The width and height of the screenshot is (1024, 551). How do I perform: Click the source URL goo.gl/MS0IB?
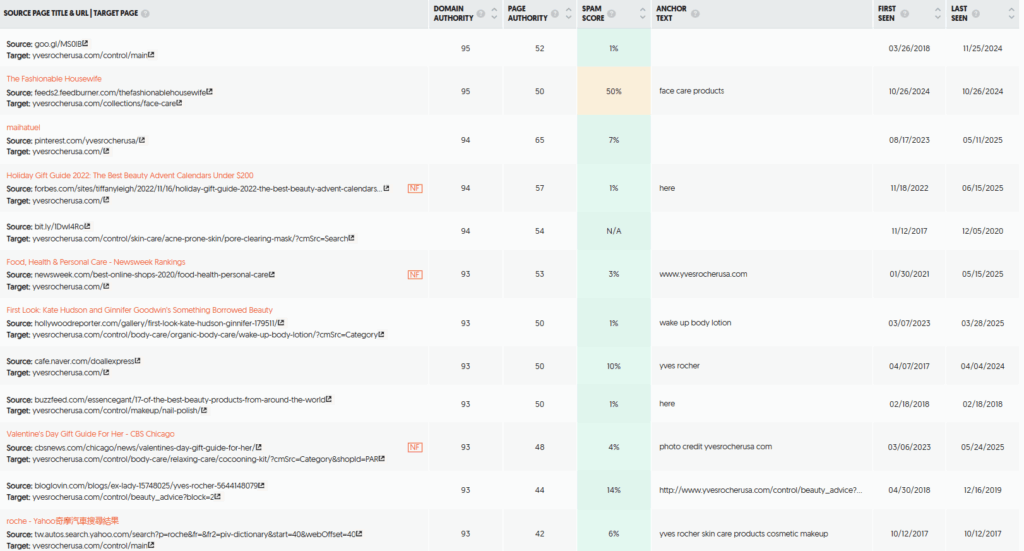[58, 44]
